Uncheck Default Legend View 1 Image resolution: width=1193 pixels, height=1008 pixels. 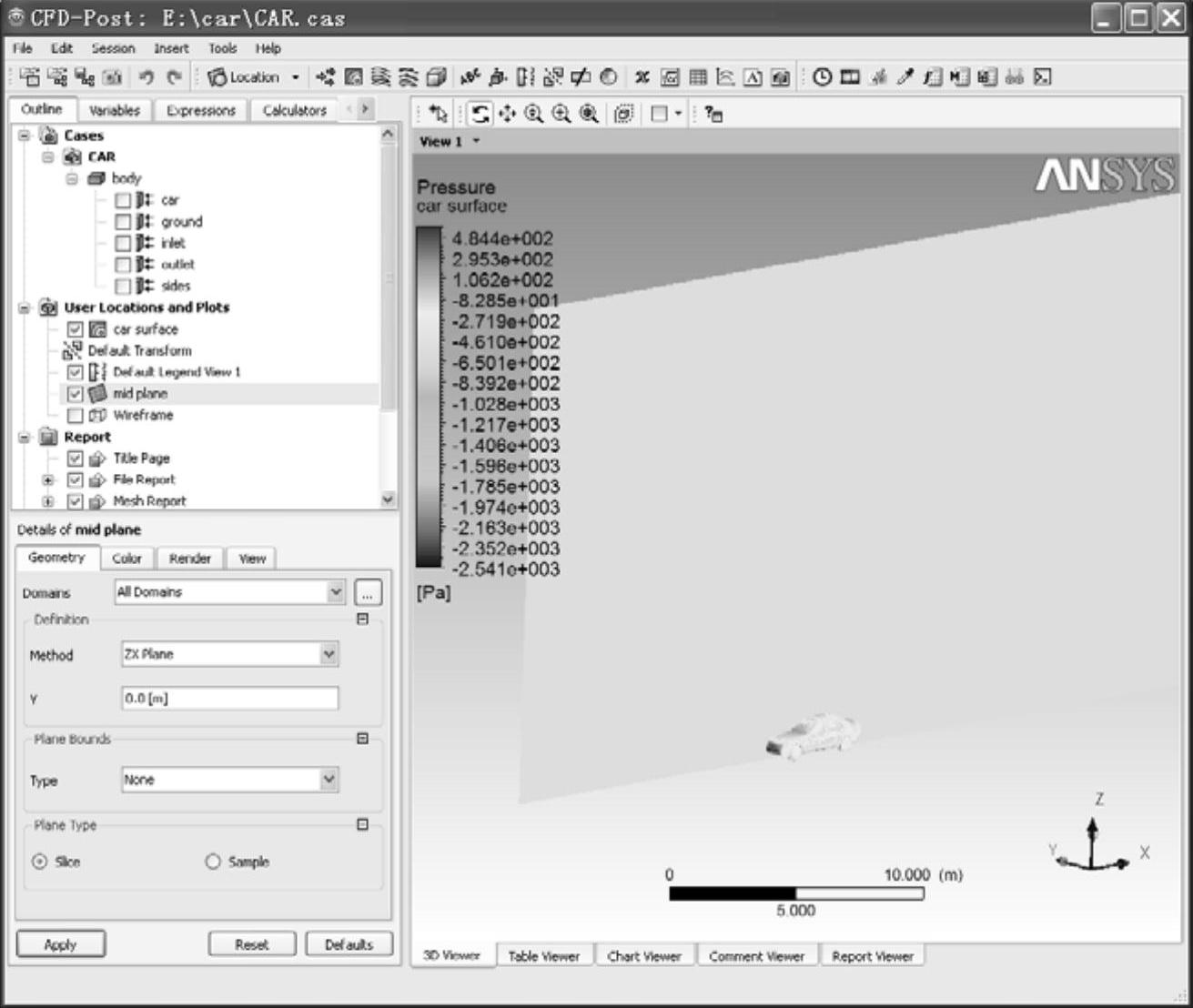point(75,372)
